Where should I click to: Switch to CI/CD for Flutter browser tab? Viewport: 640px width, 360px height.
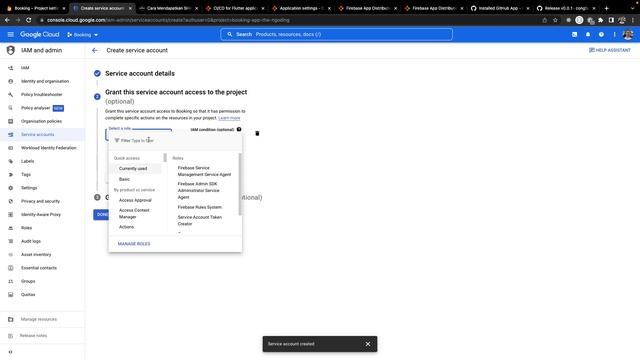[x=235, y=8]
